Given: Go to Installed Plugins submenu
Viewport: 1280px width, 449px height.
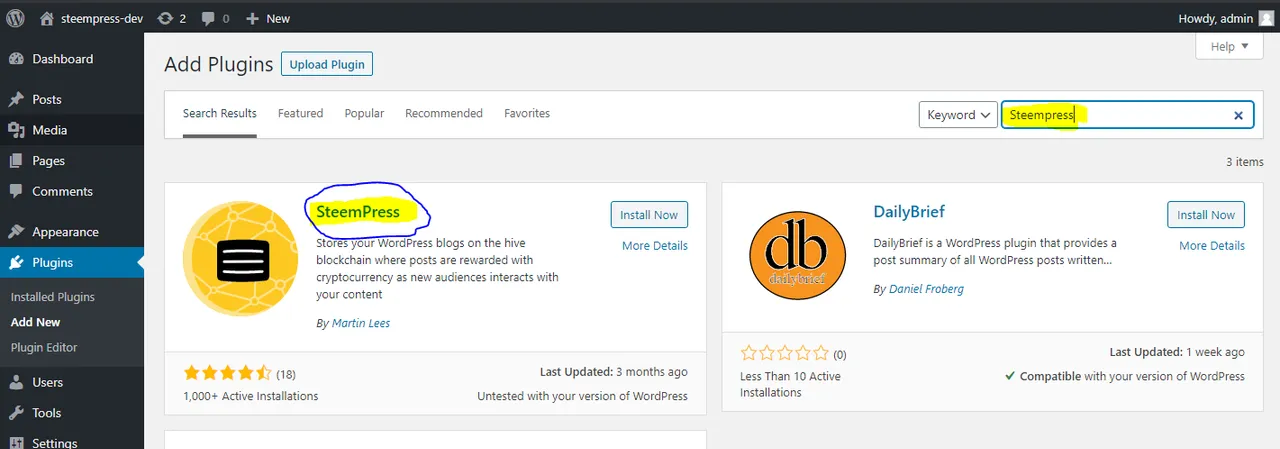Looking at the screenshot, I should tap(53, 297).
